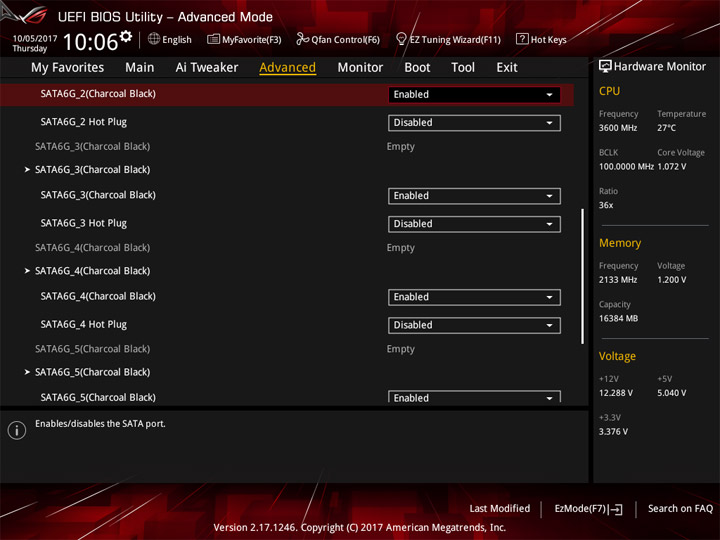Viewport: 720px width, 540px height.
Task: Open the Ai Tweaker tab
Action: tap(207, 68)
